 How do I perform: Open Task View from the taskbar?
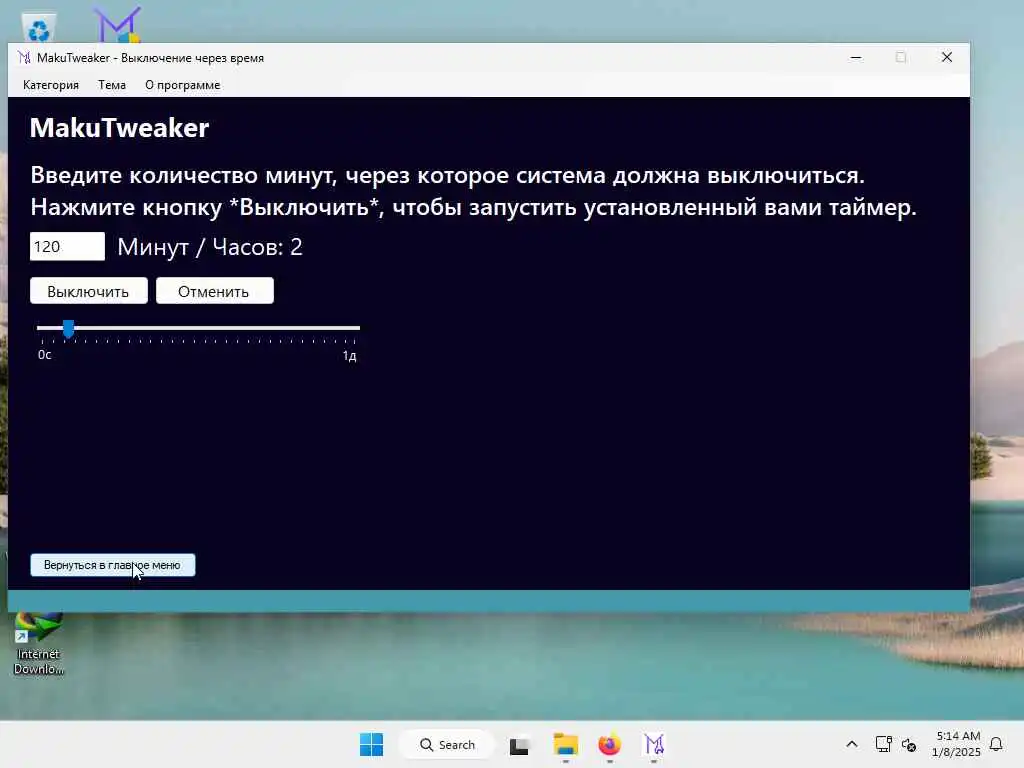519,745
